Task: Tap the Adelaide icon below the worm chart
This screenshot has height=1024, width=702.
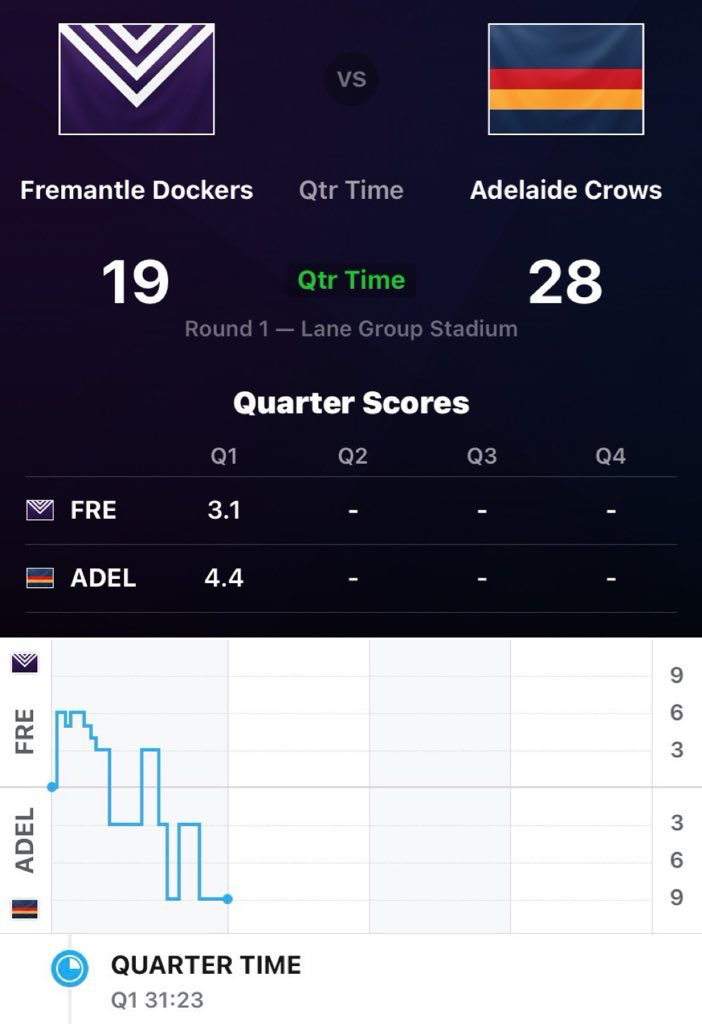Action: pos(24,908)
